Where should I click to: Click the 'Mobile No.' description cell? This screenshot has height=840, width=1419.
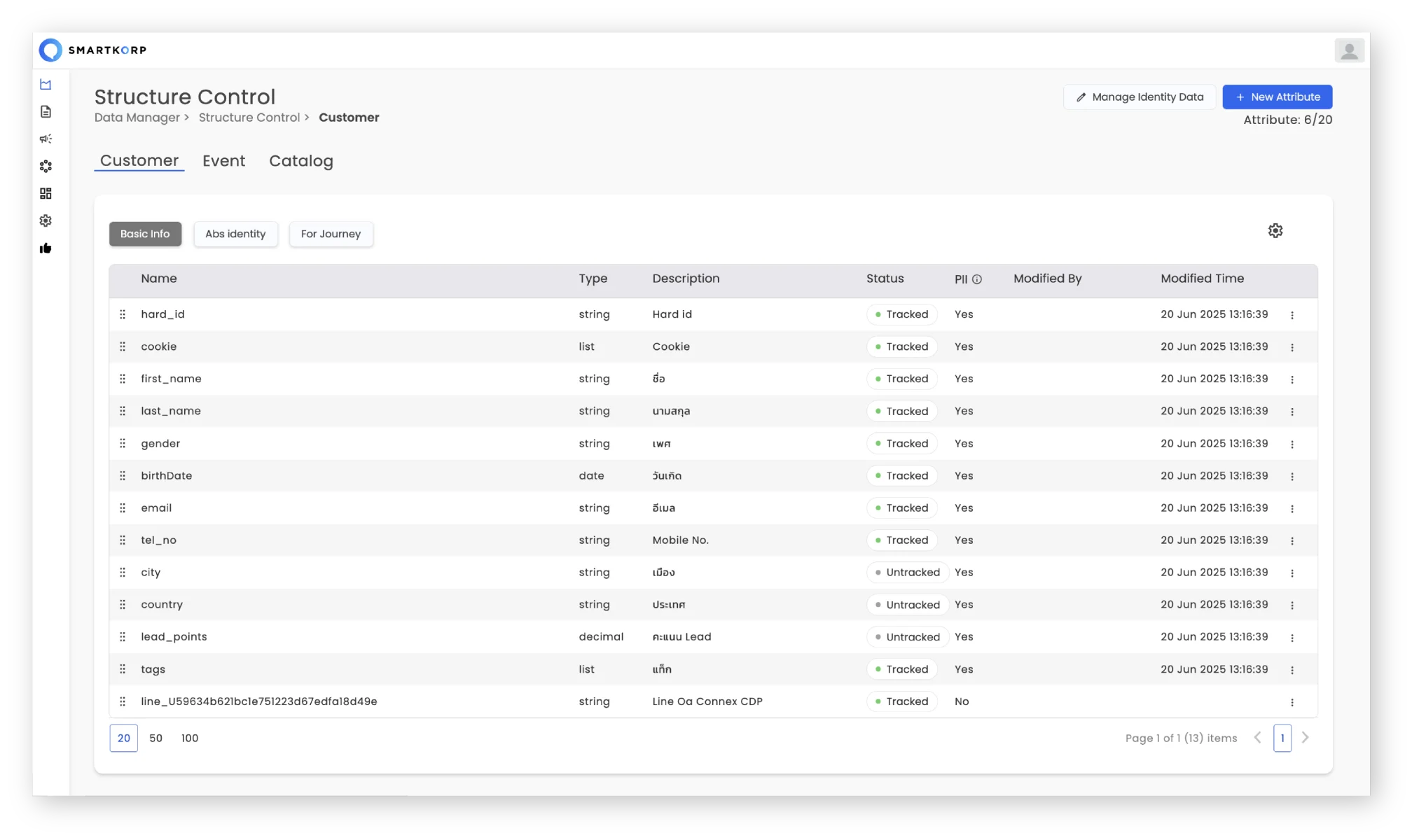(x=681, y=540)
